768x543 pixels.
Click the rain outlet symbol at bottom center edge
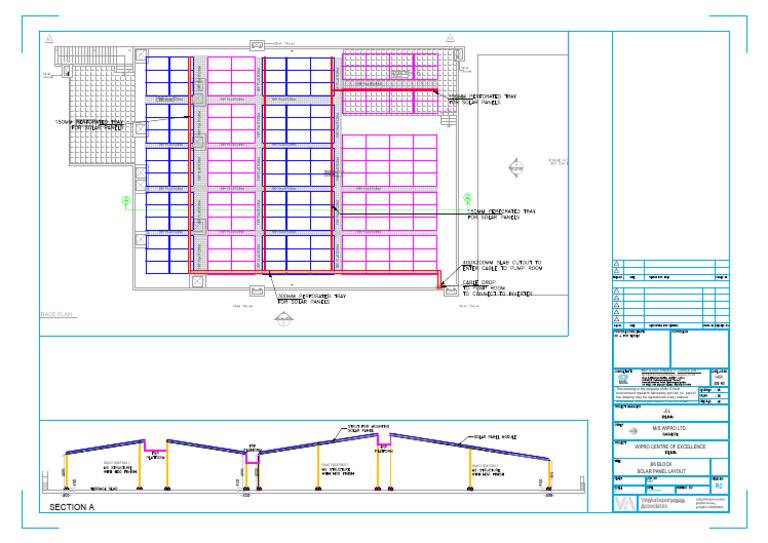[x=257, y=291]
